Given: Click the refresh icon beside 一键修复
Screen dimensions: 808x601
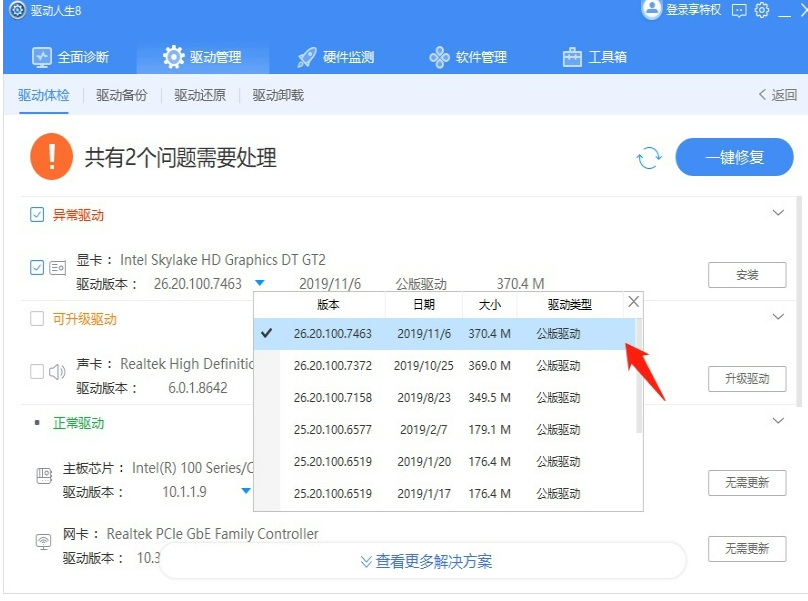Looking at the screenshot, I should 649,158.
